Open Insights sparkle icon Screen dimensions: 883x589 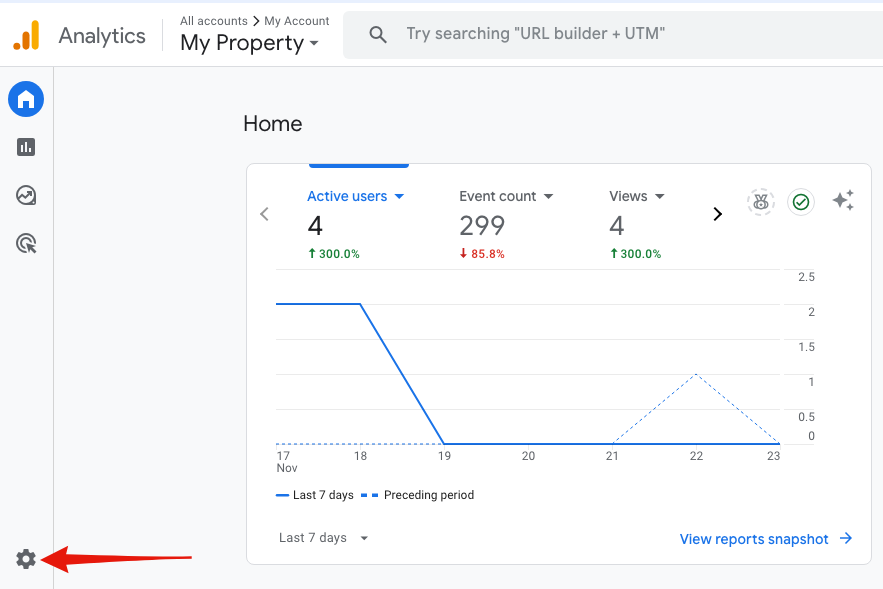(843, 200)
